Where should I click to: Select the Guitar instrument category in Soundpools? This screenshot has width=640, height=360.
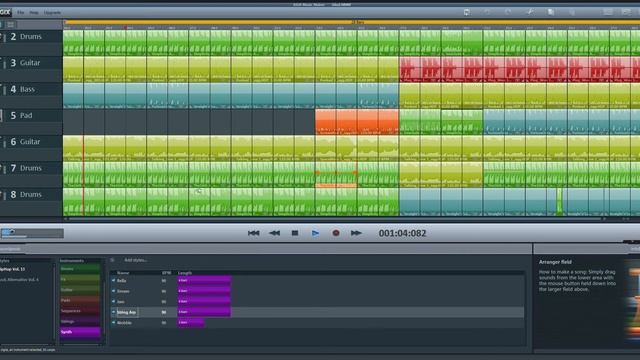(80, 290)
